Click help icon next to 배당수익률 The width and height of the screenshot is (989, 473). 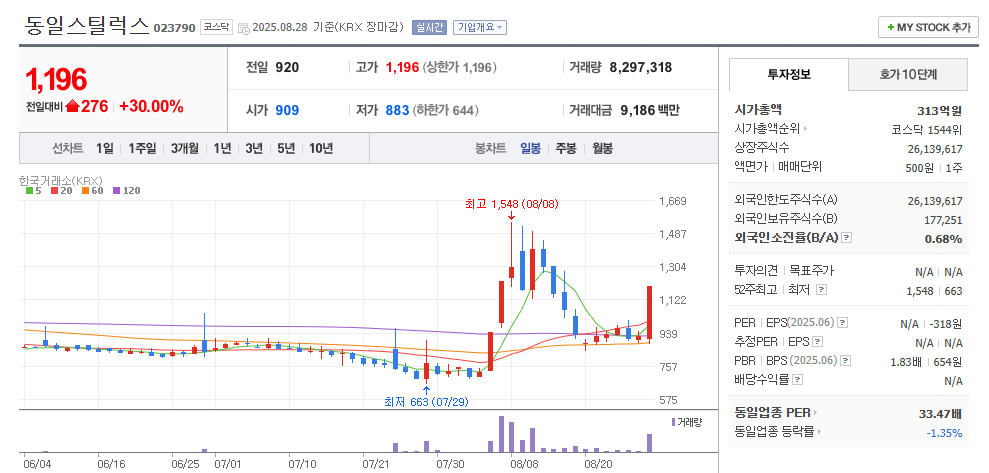pos(798,380)
